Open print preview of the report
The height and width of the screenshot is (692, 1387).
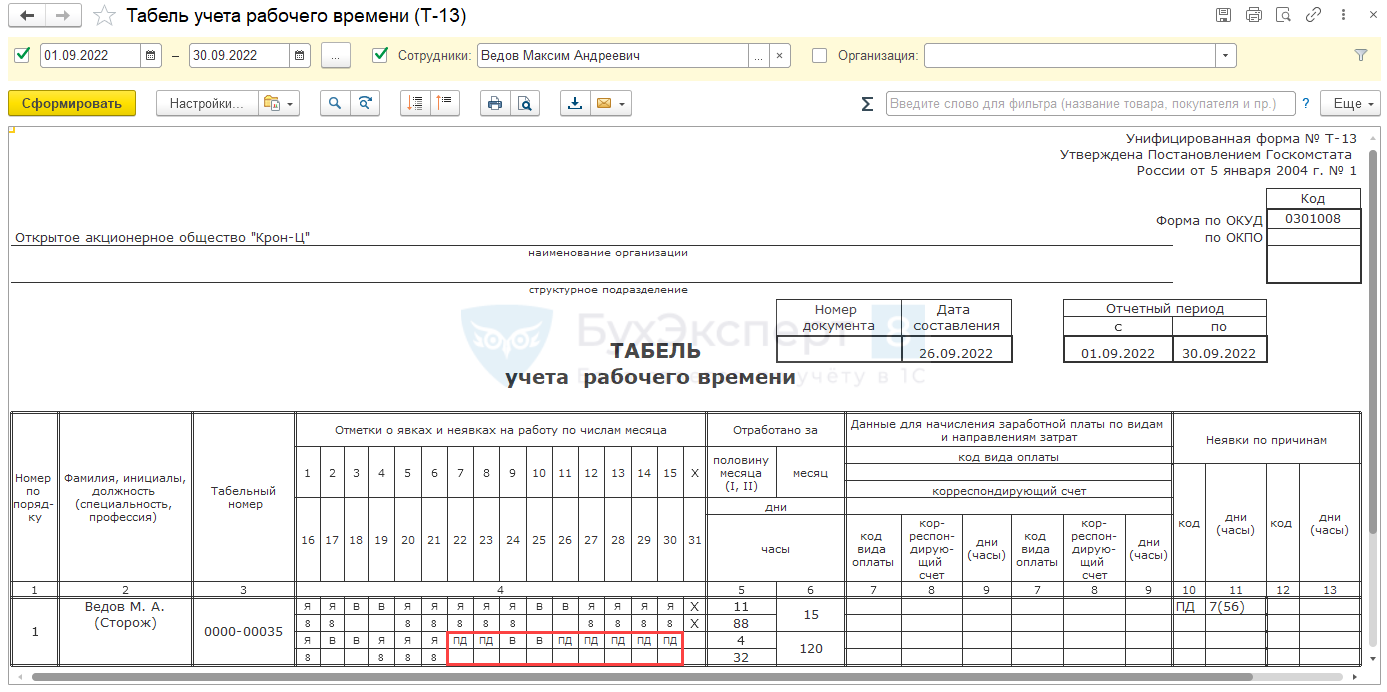tap(523, 103)
